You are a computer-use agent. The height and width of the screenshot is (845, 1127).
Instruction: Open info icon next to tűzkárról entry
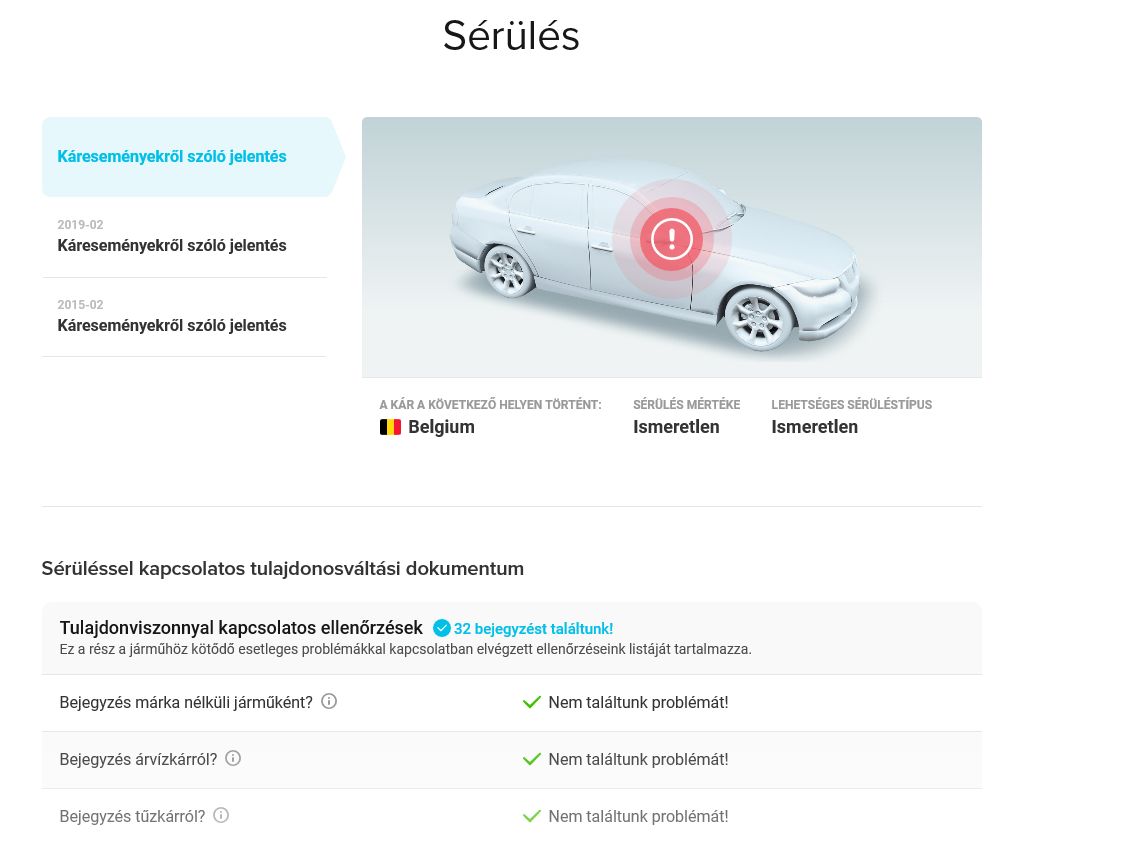pos(221,816)
